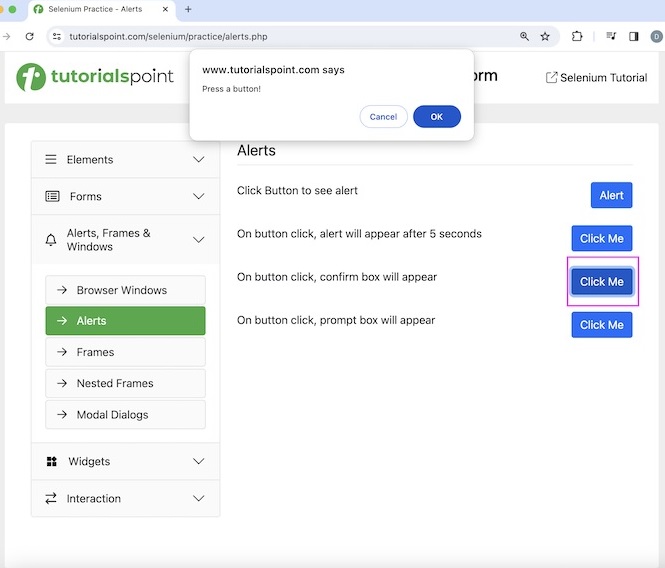Open the Modal Dialogs menu item

[126, 414]
